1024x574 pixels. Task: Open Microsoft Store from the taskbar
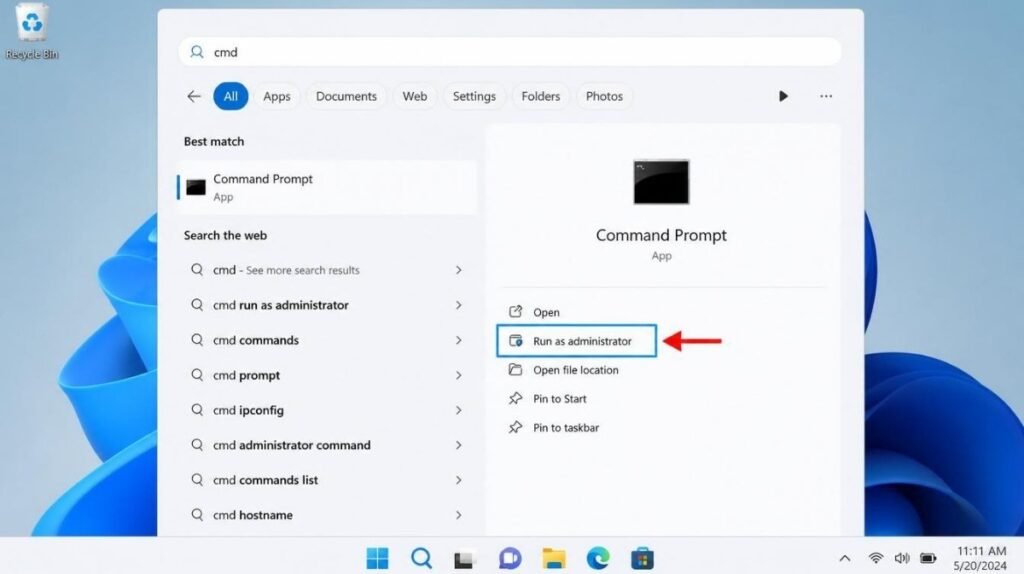[642, 558]
